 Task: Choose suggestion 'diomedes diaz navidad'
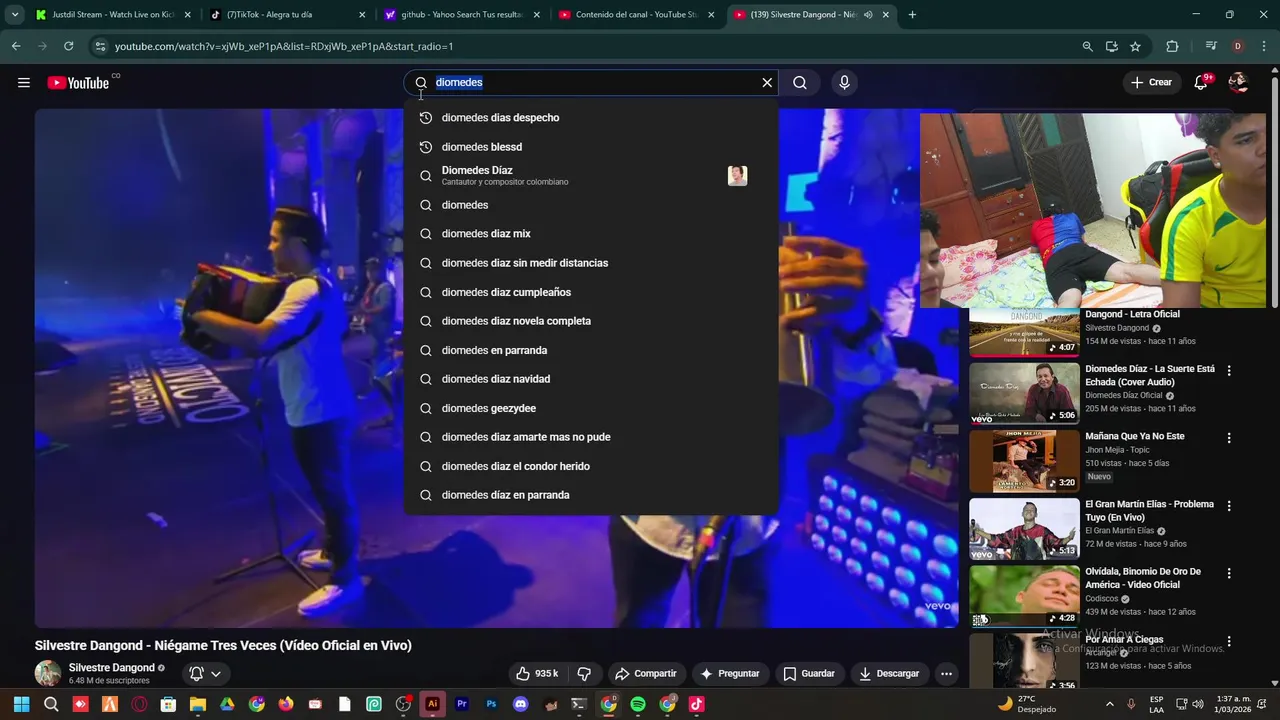tap(591, 379)
